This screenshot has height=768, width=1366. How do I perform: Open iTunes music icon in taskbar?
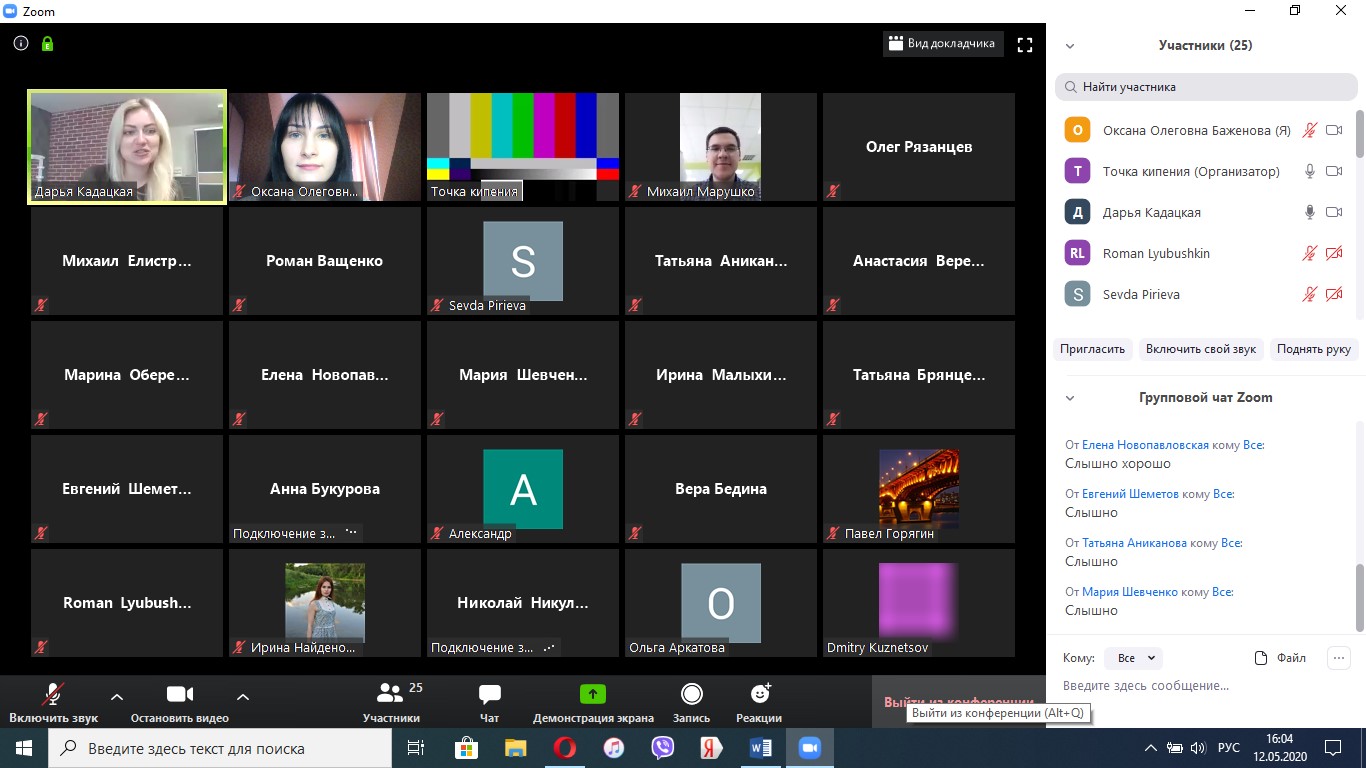pyautogui.click(x=613, y=748)
